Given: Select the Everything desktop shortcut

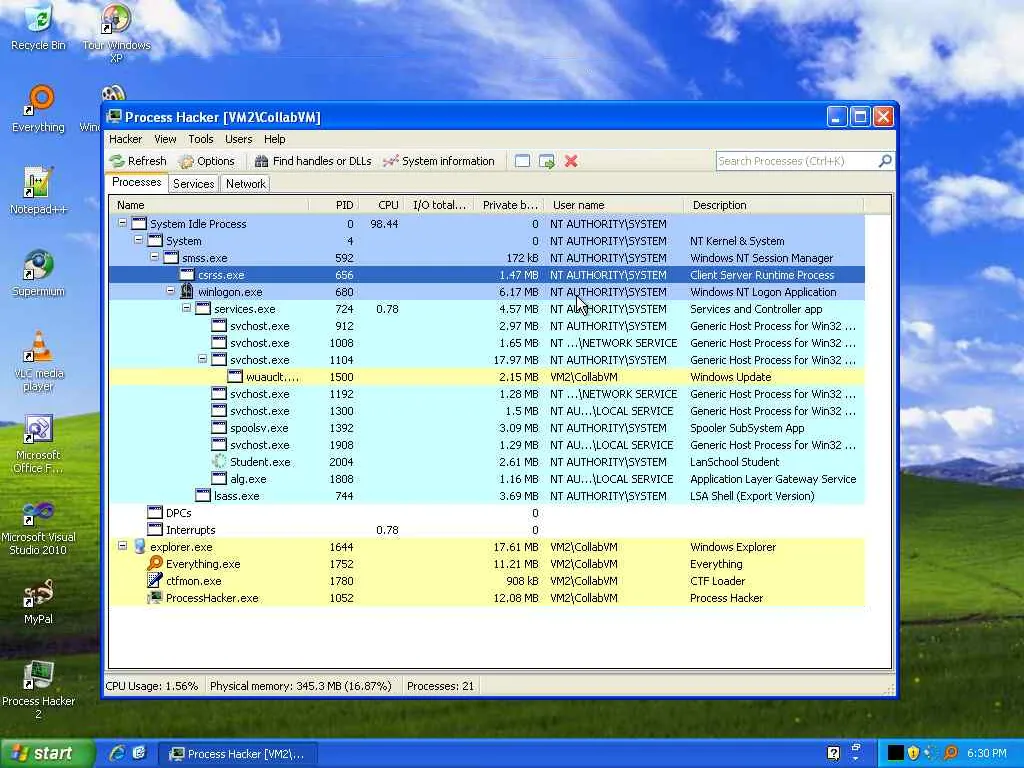Looking at the screenshot, I should (x=39, y=108).
